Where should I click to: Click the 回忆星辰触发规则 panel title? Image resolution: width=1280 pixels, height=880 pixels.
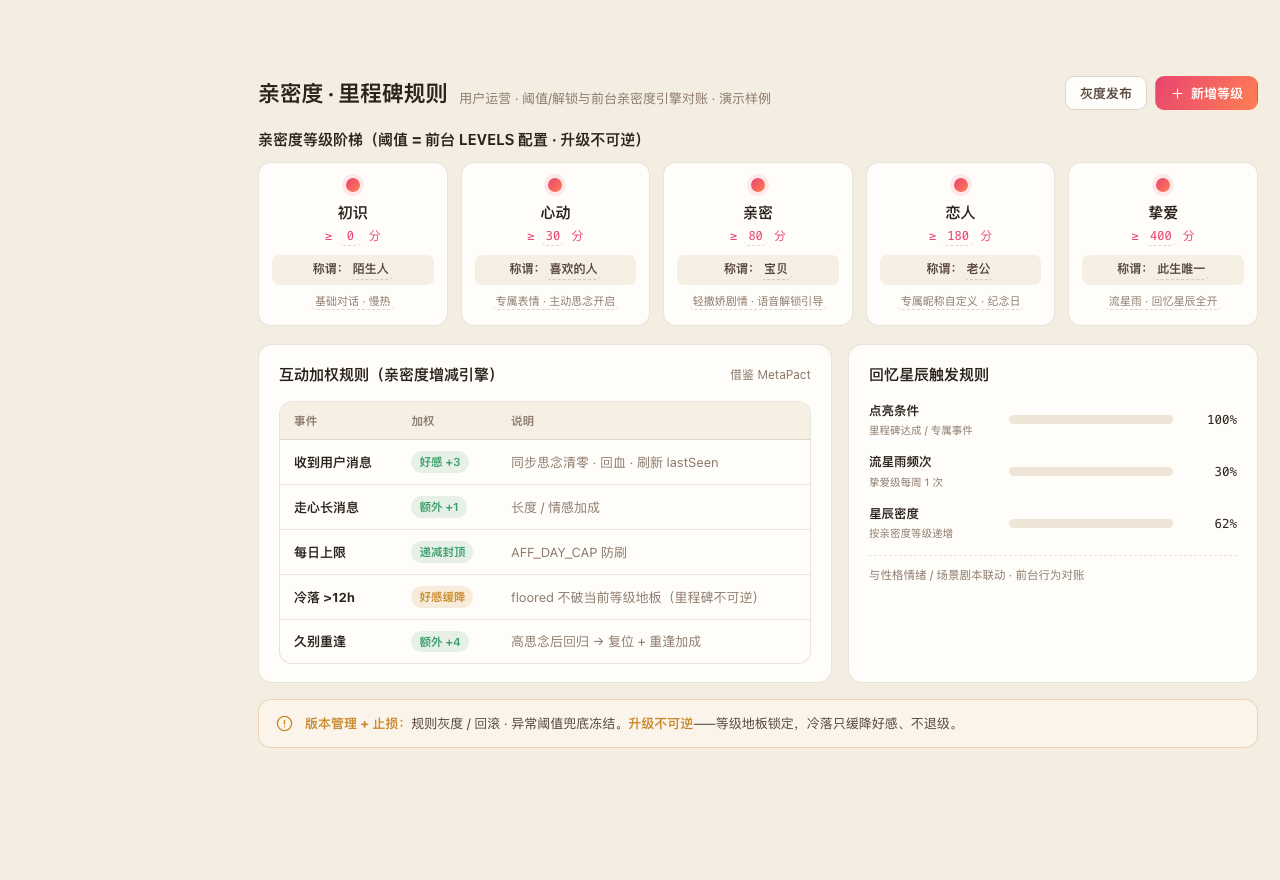pyautogui.click(x=929, y=375)
